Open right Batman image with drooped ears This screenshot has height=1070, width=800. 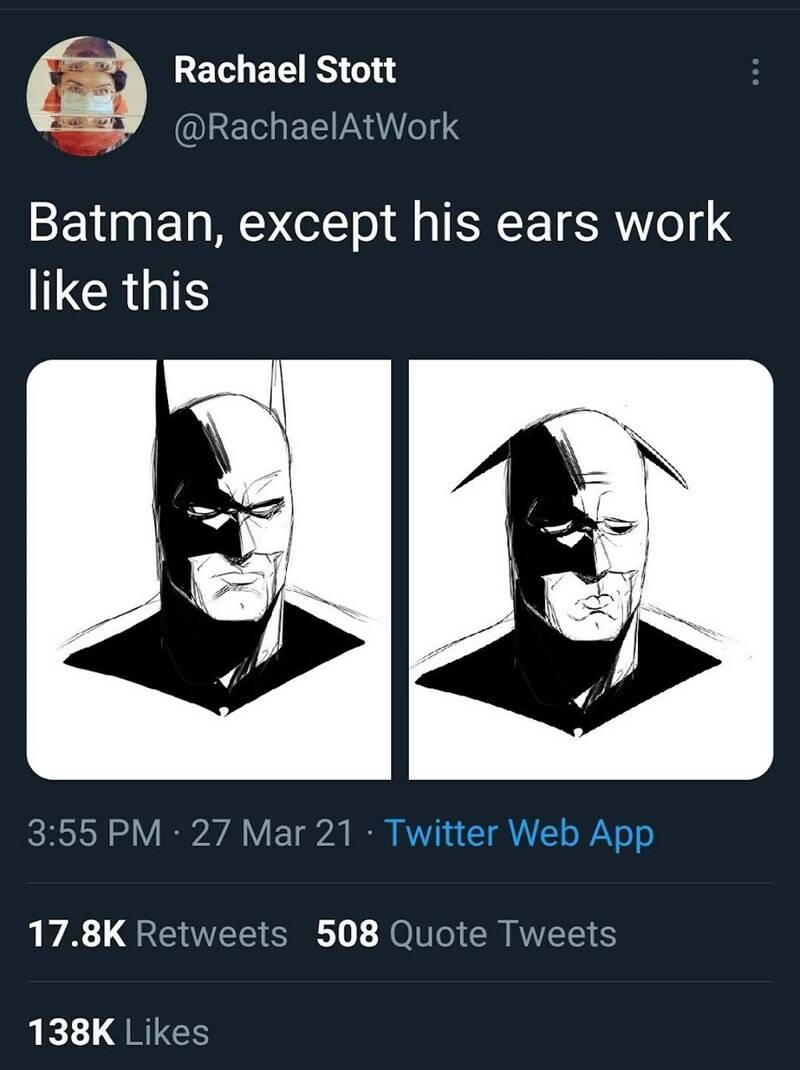tap(591, 569)
